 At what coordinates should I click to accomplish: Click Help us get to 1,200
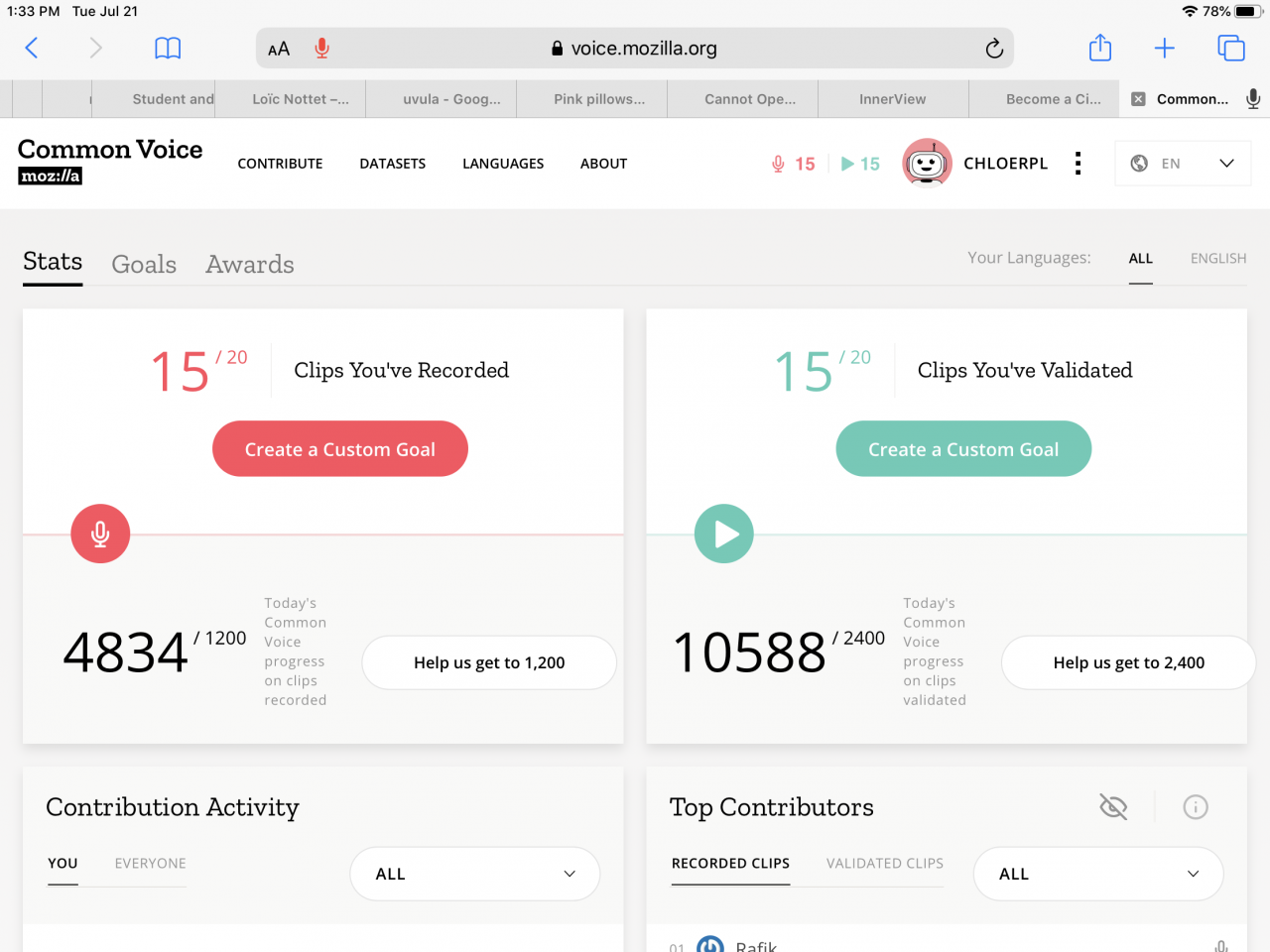click(489, 662)
